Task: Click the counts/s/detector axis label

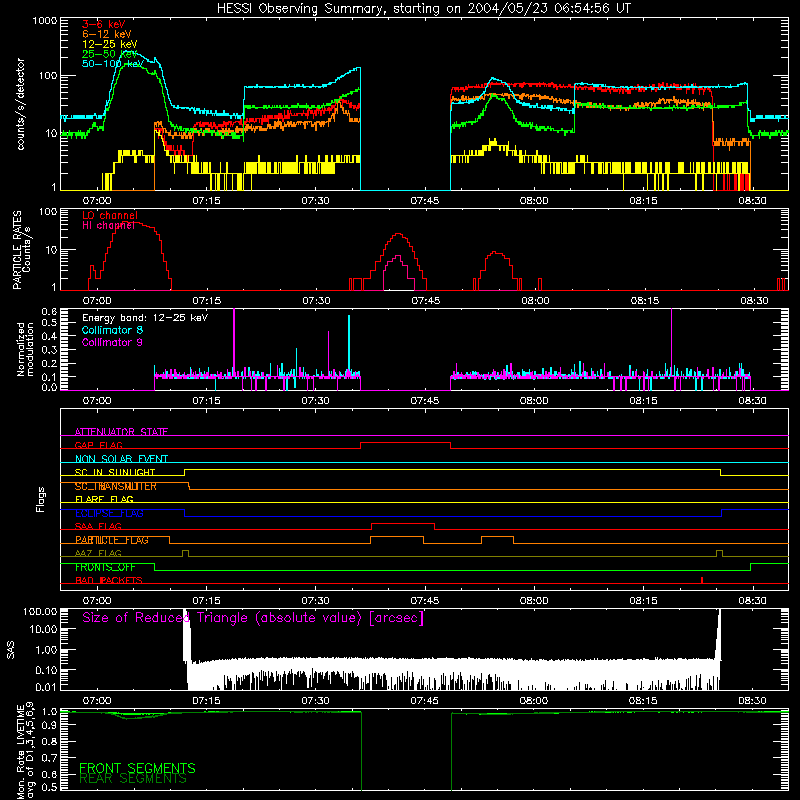Action: (20, 104)
